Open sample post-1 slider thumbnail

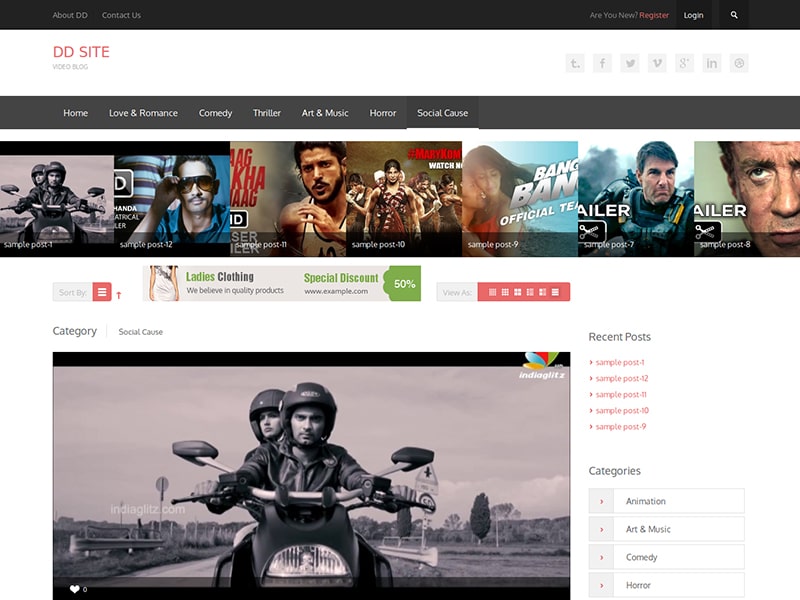click(57, 199)
